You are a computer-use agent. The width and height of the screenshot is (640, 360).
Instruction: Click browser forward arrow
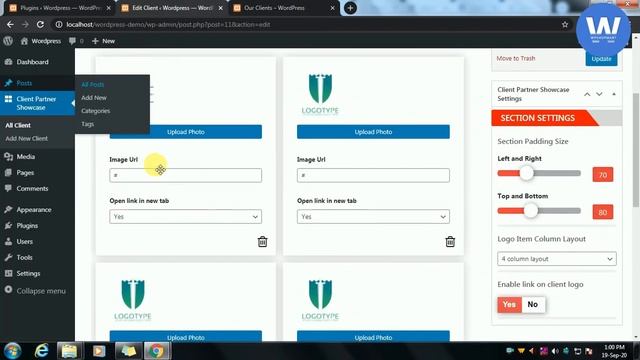pos(25,24)
